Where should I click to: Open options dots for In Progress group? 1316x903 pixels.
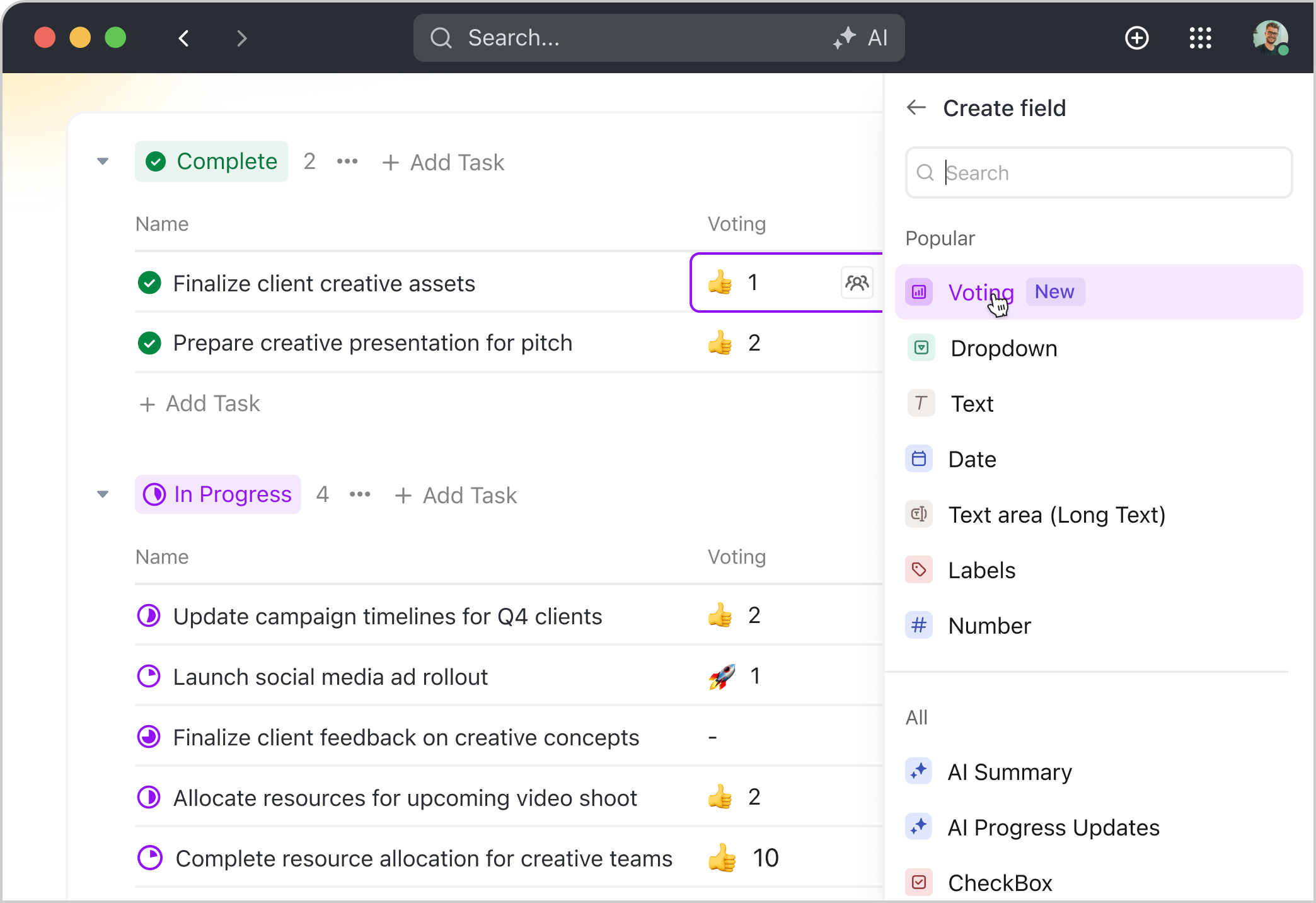pos(360,494)
